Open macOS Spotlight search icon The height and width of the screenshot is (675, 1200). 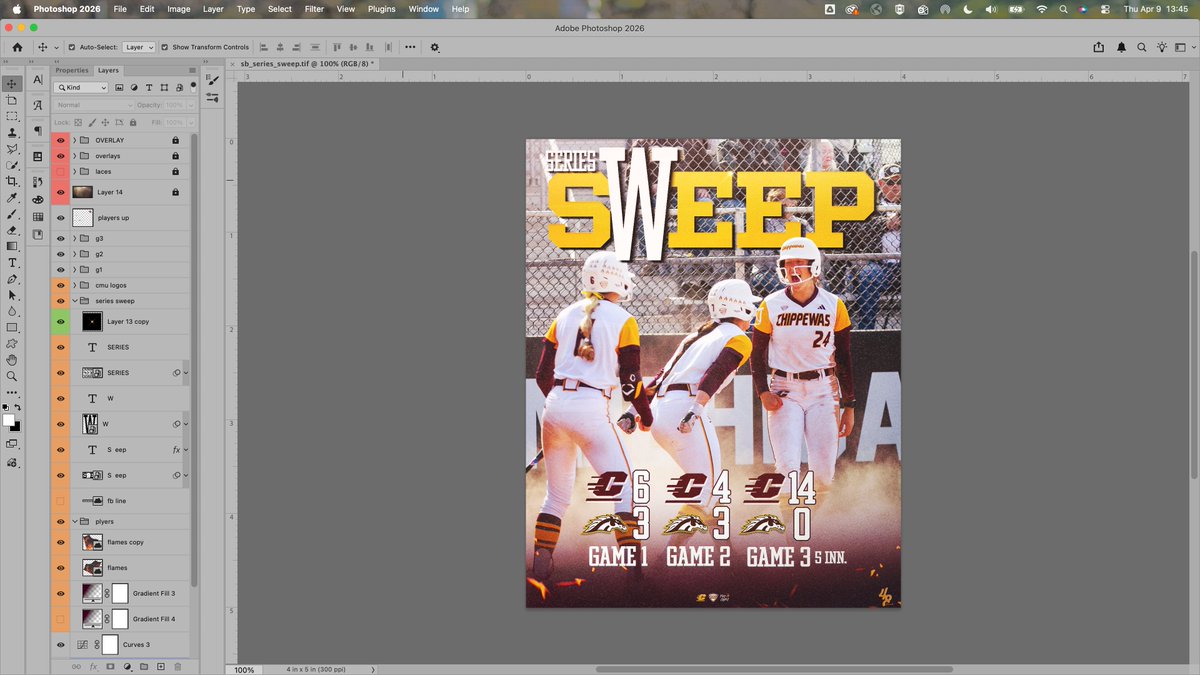pyautogui.click(x=1064, y=9)
